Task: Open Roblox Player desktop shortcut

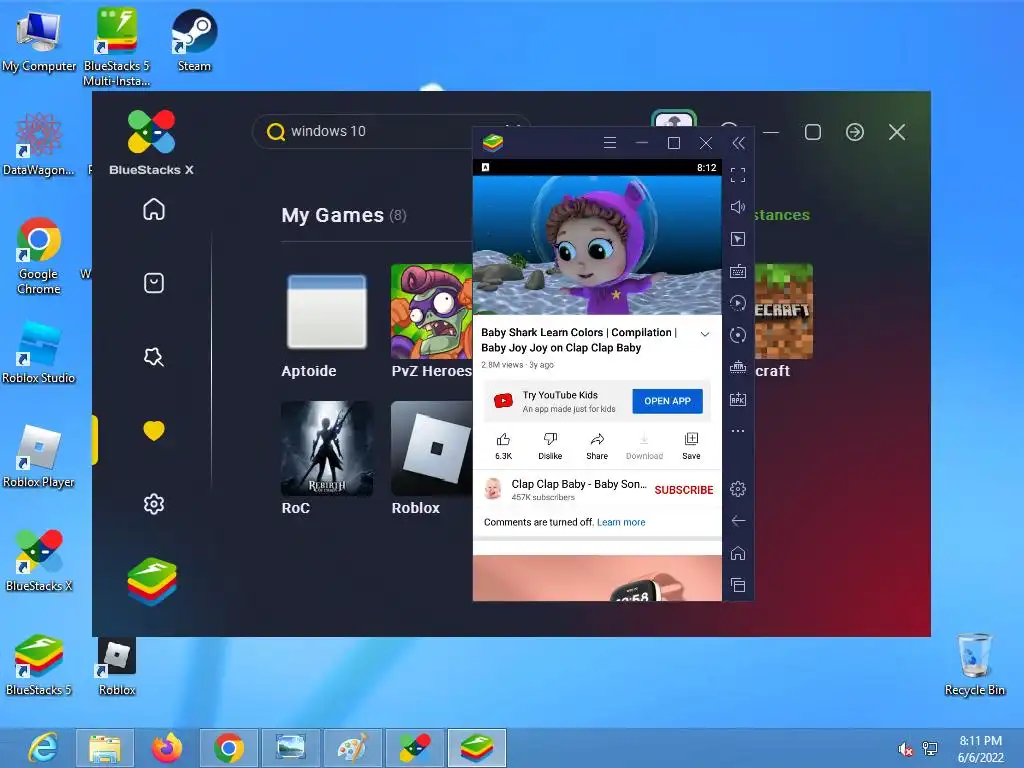Action: pos(39,456)
